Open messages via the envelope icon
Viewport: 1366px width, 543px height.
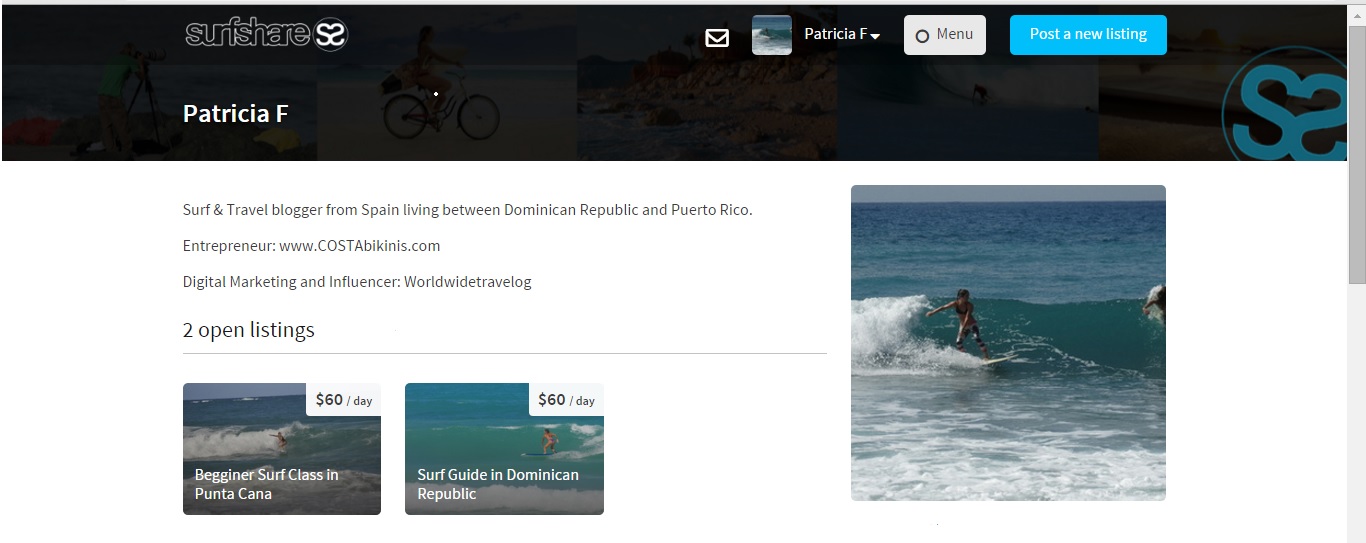click(717, 38)
